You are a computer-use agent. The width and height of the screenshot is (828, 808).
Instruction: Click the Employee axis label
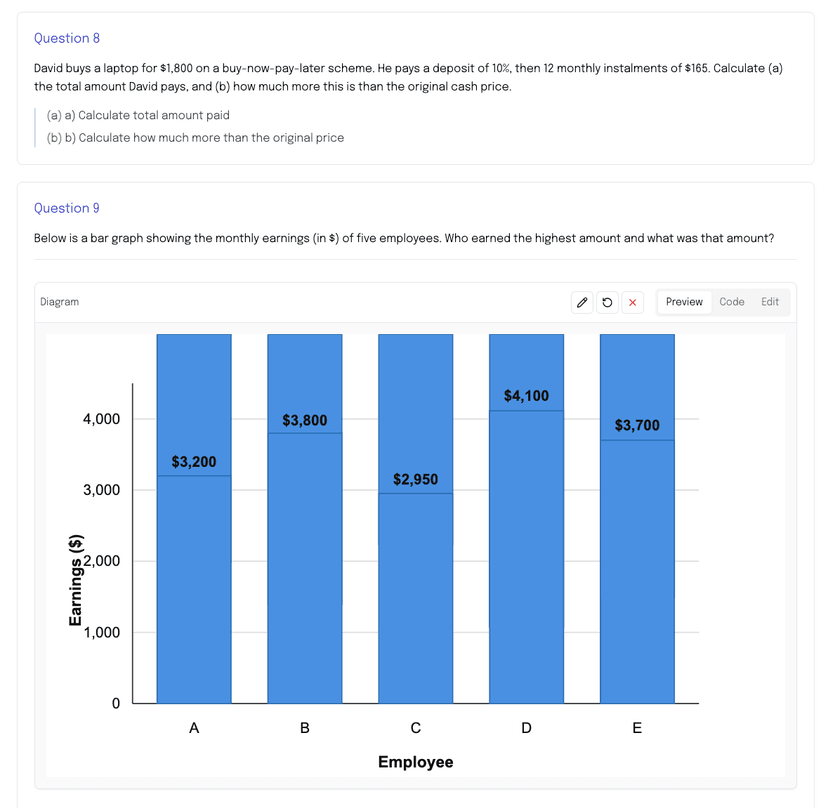[x=415, y=761]
